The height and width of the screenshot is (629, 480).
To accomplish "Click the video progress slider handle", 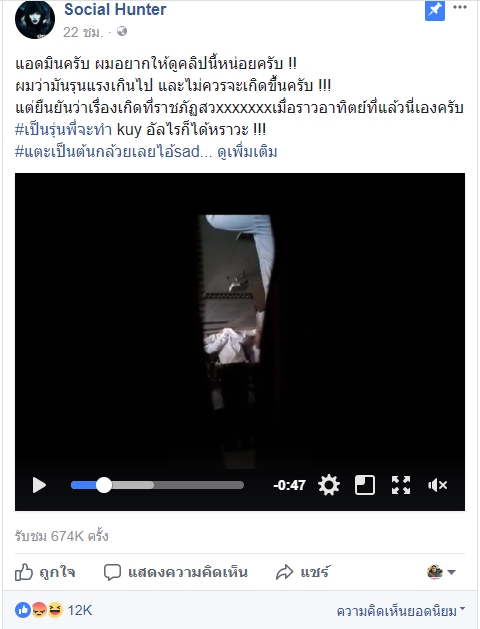I will [104, 485].
